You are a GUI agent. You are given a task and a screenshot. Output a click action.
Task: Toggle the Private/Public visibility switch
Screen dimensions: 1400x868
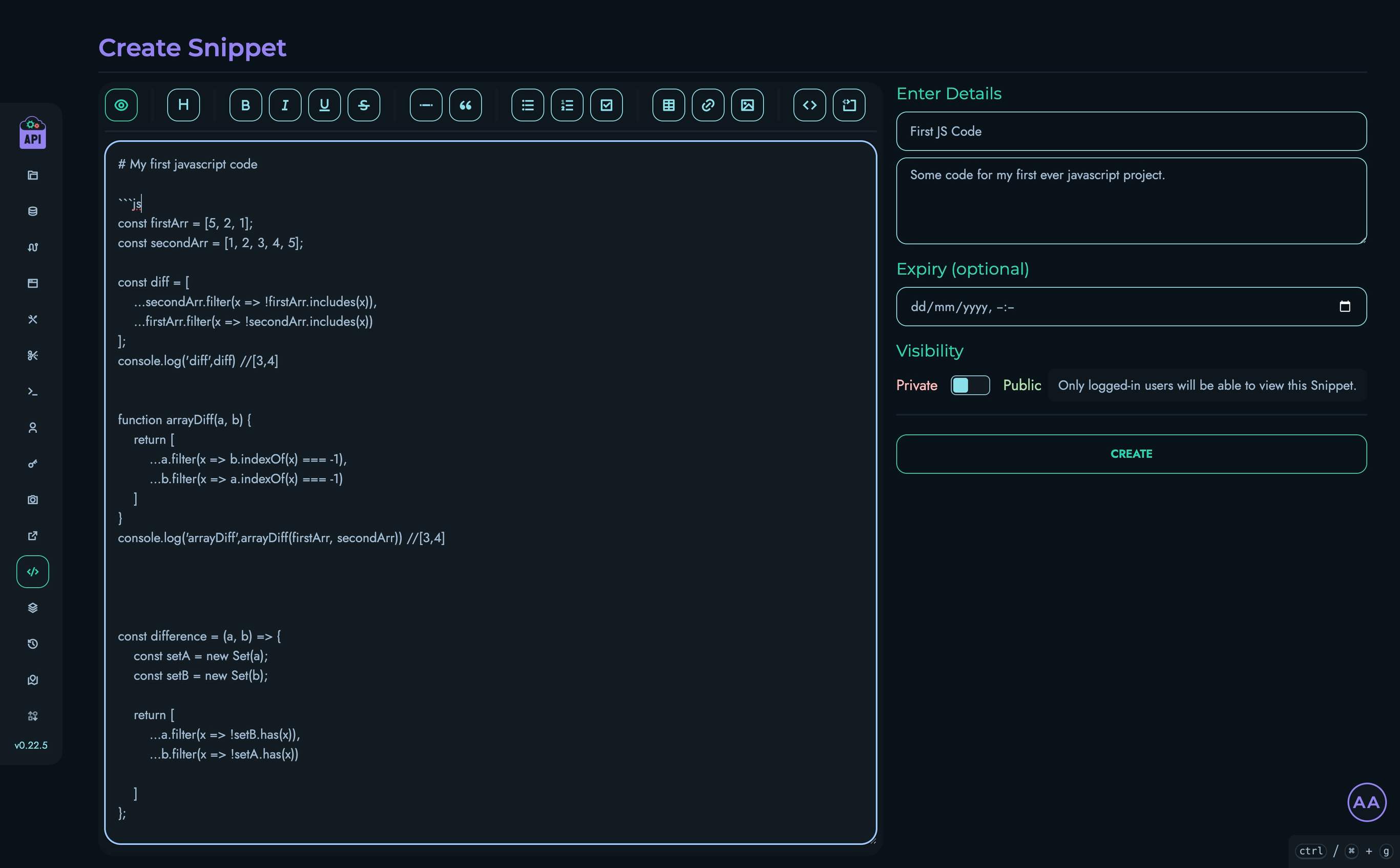[x=970, y=385]
